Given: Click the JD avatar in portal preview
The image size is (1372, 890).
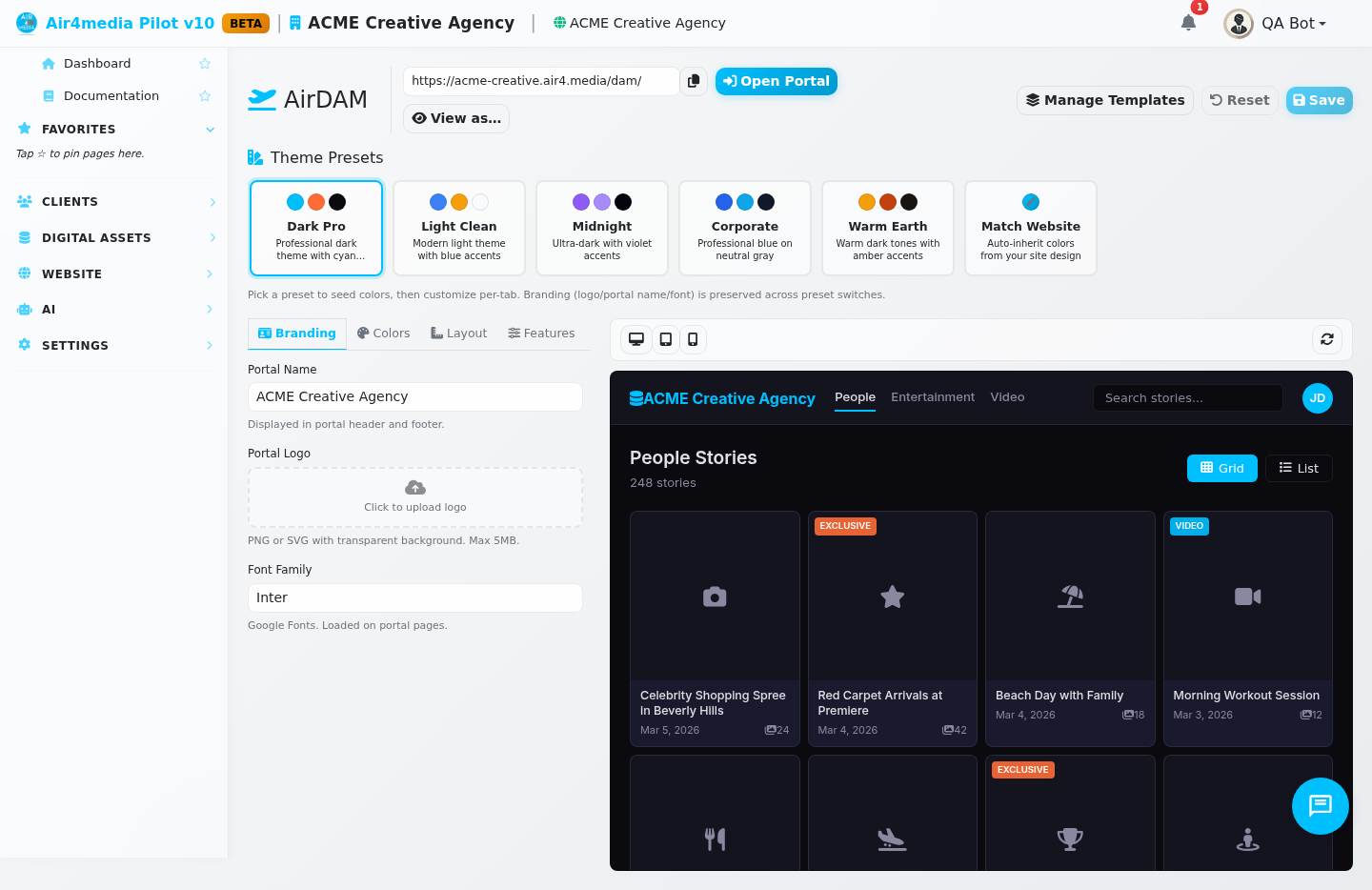Looking at the screenshot, I should pos(1318,398).
